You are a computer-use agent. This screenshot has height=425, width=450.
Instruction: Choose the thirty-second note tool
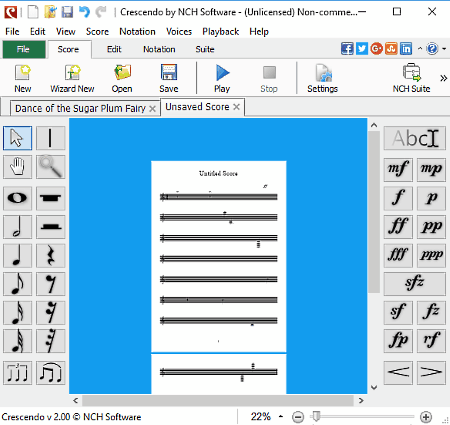18,341
